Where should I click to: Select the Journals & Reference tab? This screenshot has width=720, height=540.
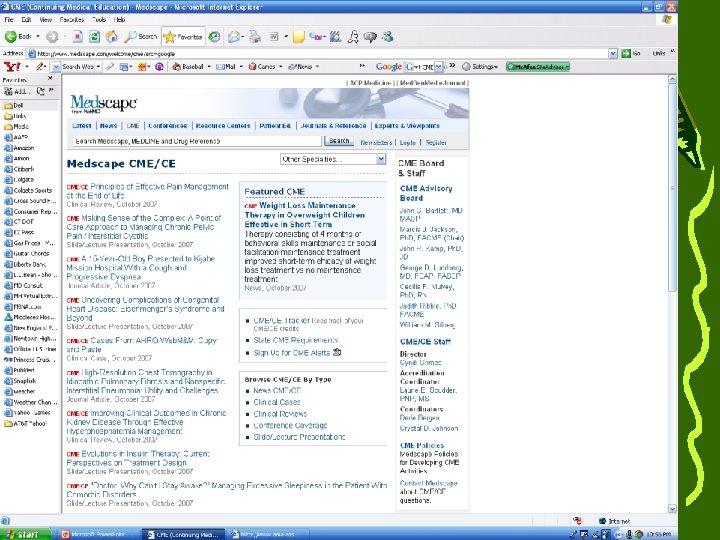point(333,125)
